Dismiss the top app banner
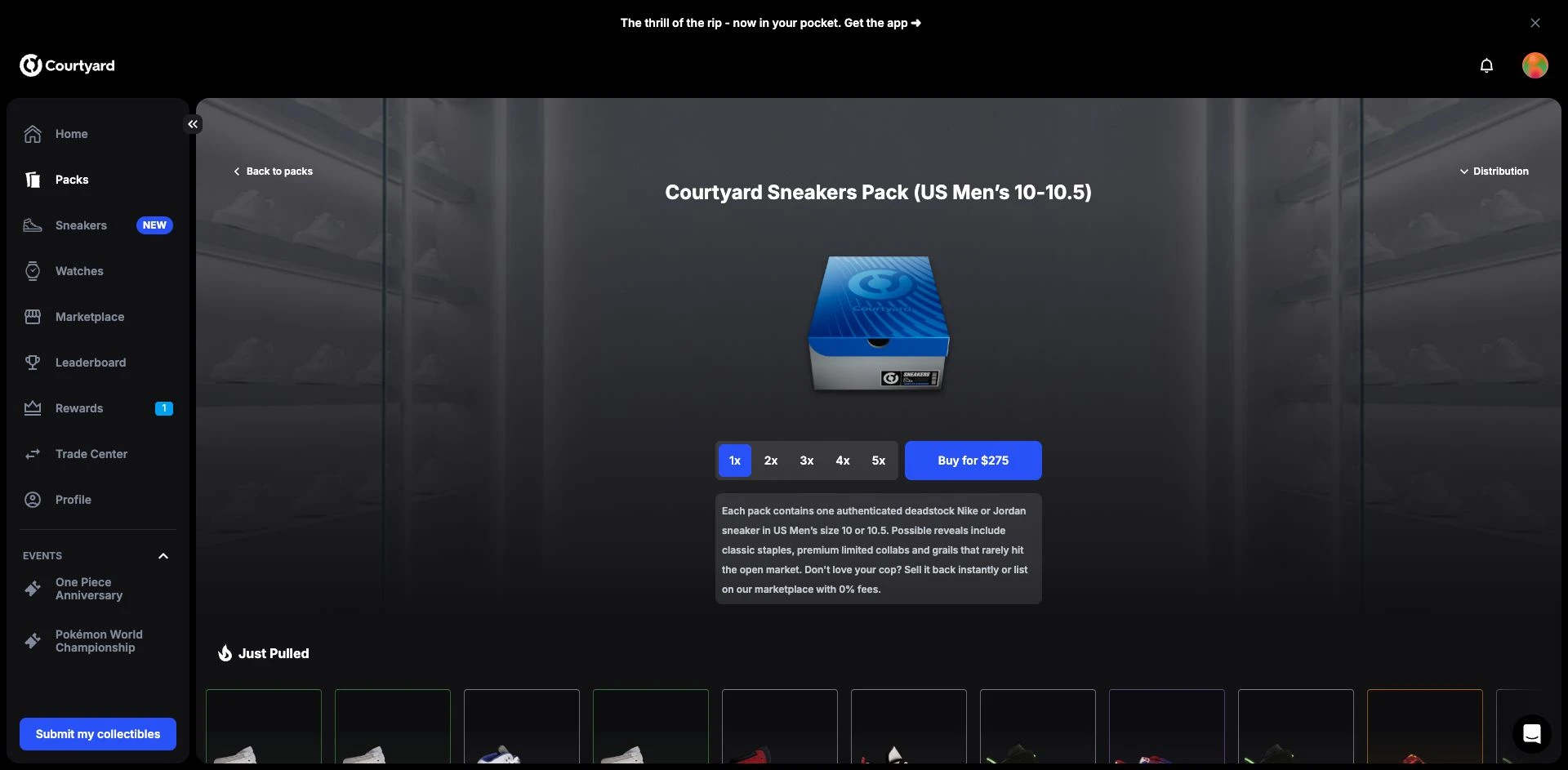The image size is (1568, 770). point(1535,23)
